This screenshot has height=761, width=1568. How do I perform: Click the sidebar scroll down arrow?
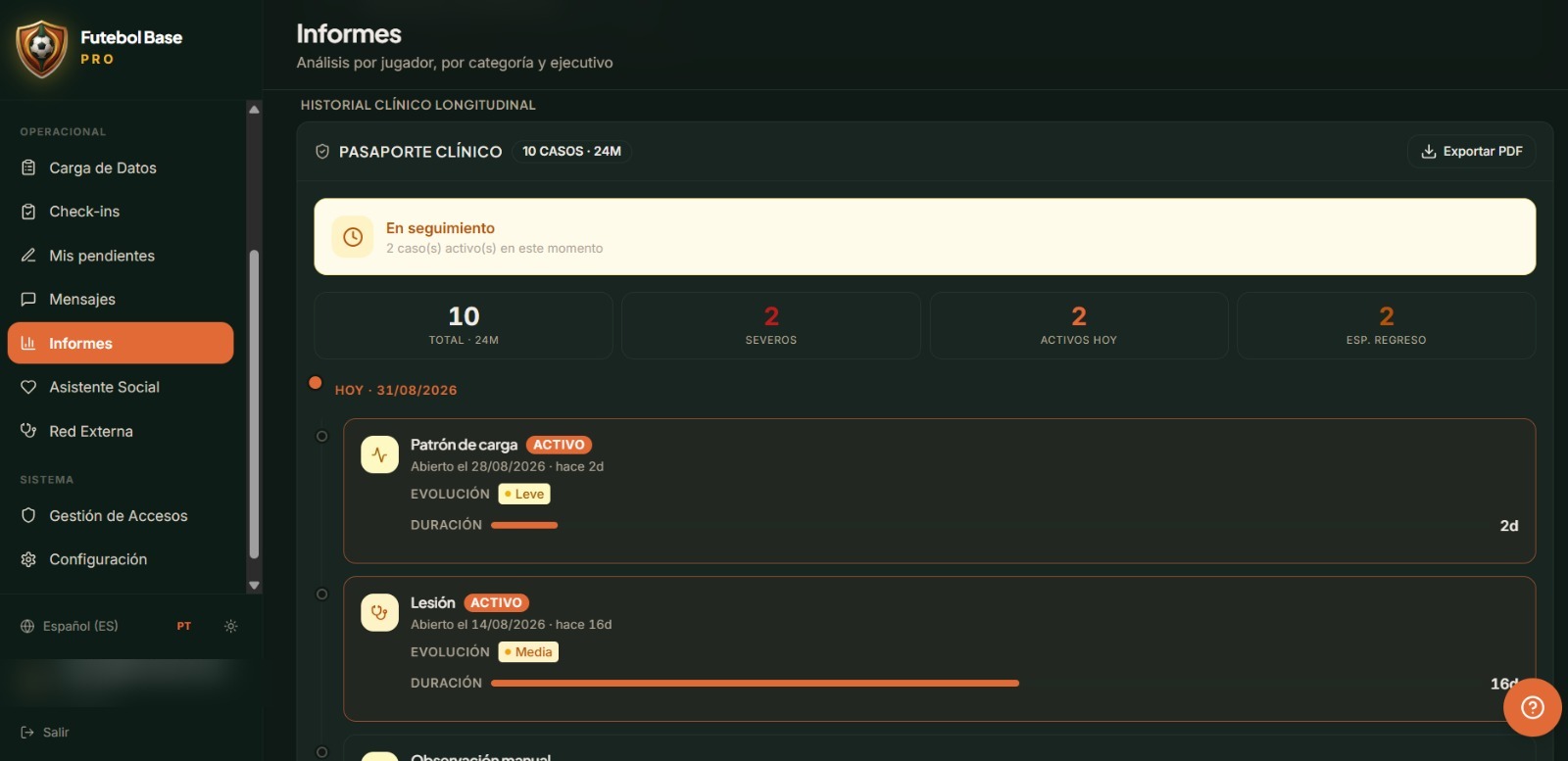point(254,586)
